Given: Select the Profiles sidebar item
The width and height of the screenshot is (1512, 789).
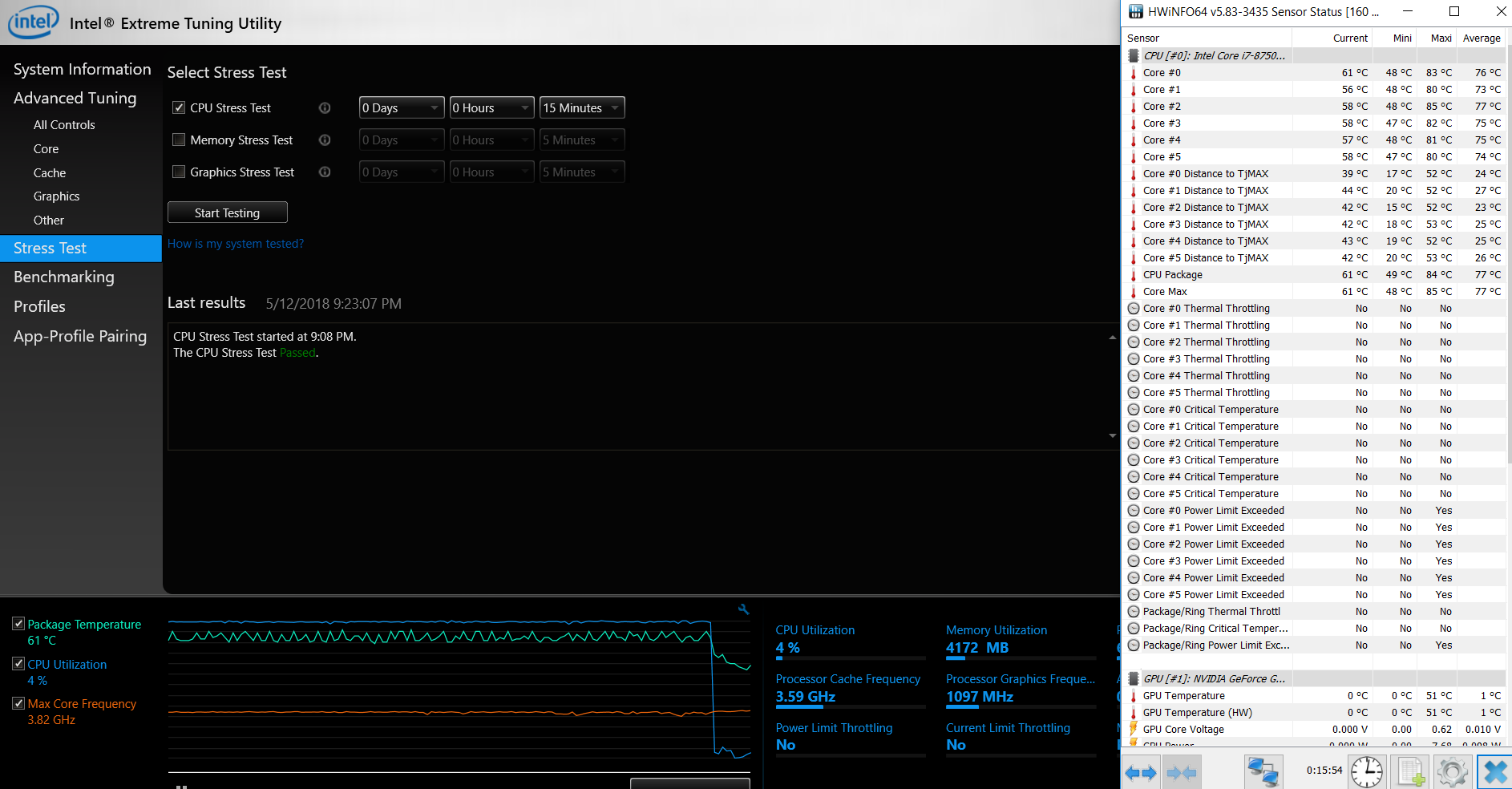Looking at the screenshot, I should click(x=39, y=306).
